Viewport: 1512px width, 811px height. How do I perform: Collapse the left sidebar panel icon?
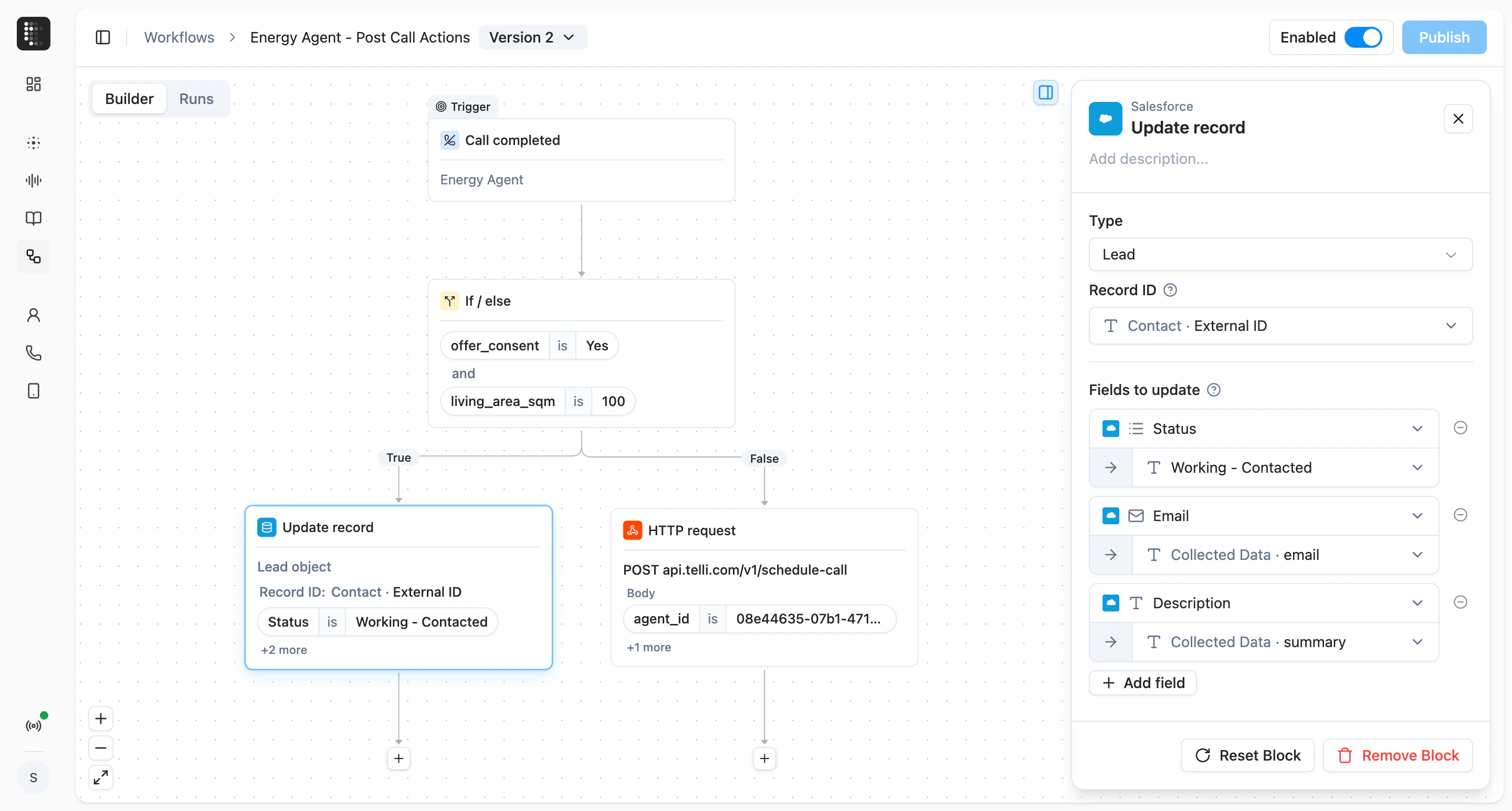(x=103, y=38)
